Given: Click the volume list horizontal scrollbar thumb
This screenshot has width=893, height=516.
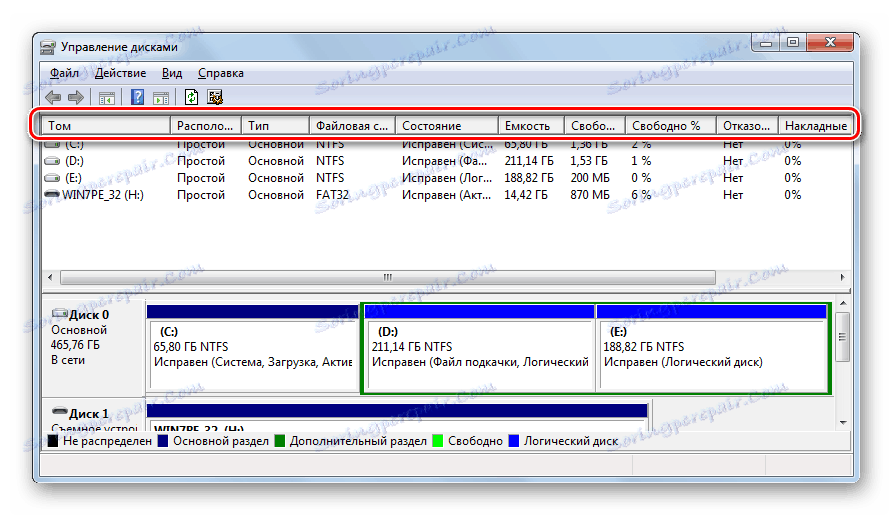Looking at the screenshot, I should click(x=388, y=277).
